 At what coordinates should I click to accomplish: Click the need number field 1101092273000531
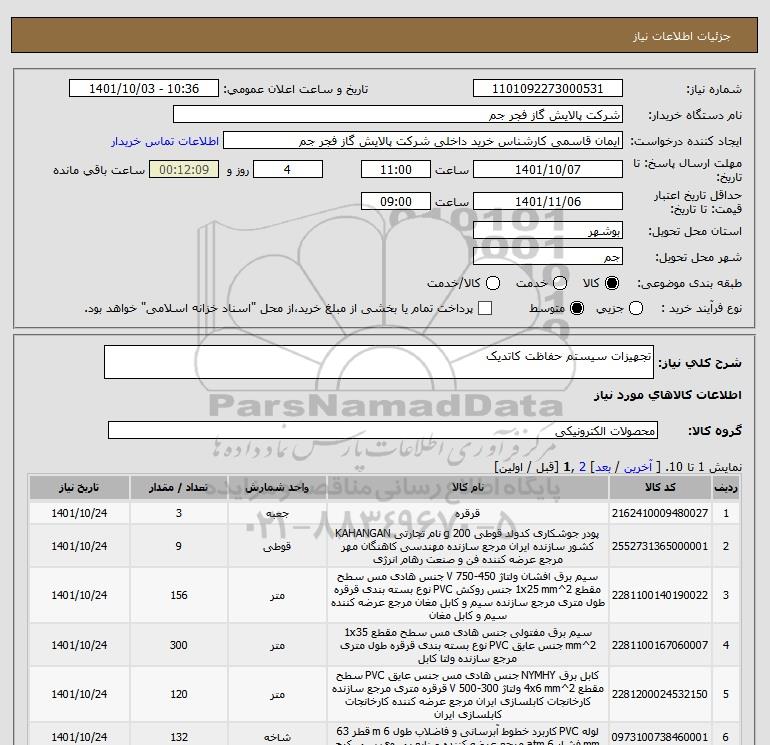(x=548, y=88)
